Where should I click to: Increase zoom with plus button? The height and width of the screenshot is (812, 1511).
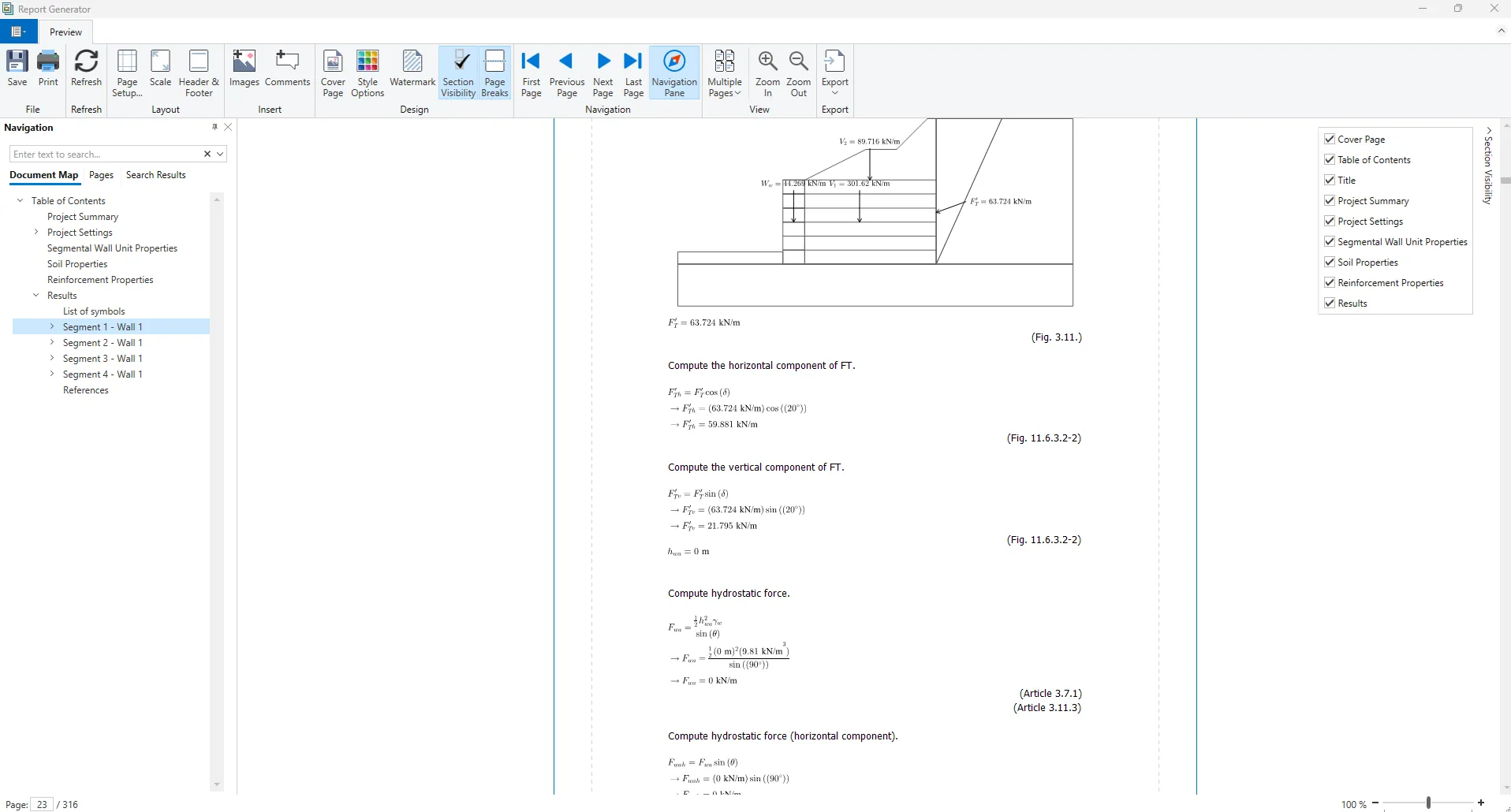(1481, 803)
